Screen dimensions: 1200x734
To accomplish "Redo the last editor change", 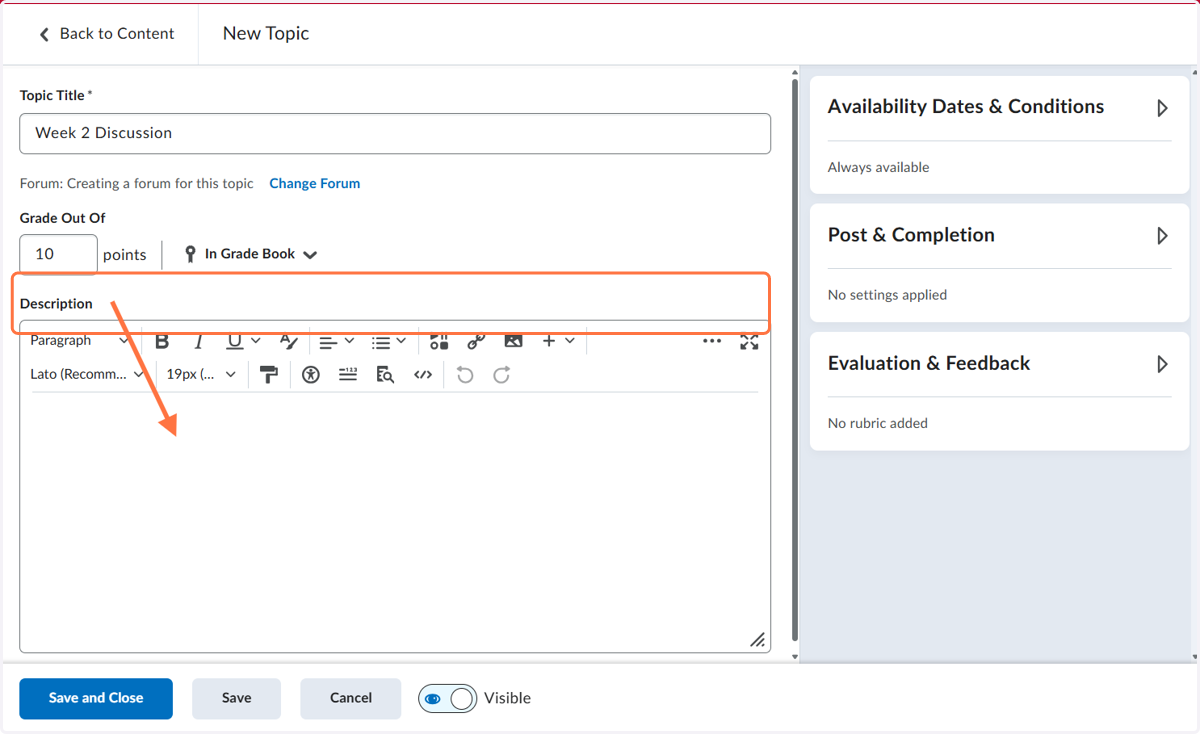I will pos(502,374).
